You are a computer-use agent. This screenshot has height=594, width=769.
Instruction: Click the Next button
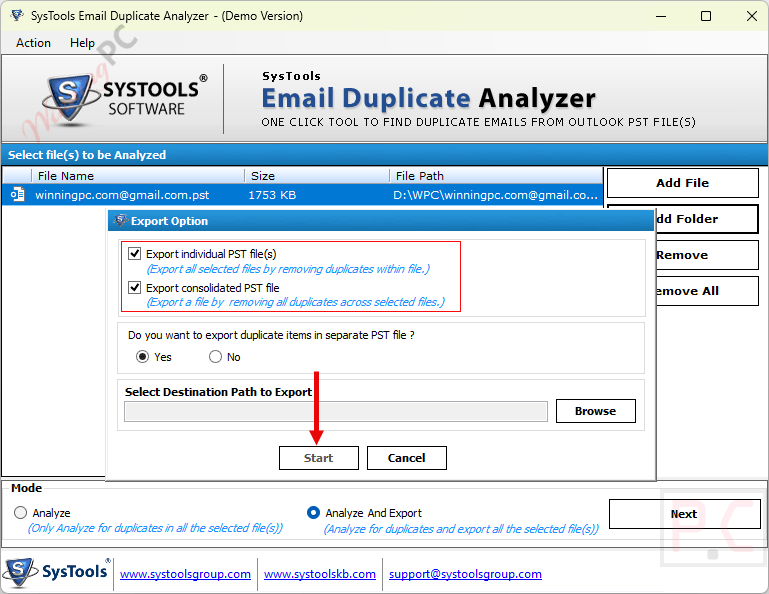[x=684, y=514]
